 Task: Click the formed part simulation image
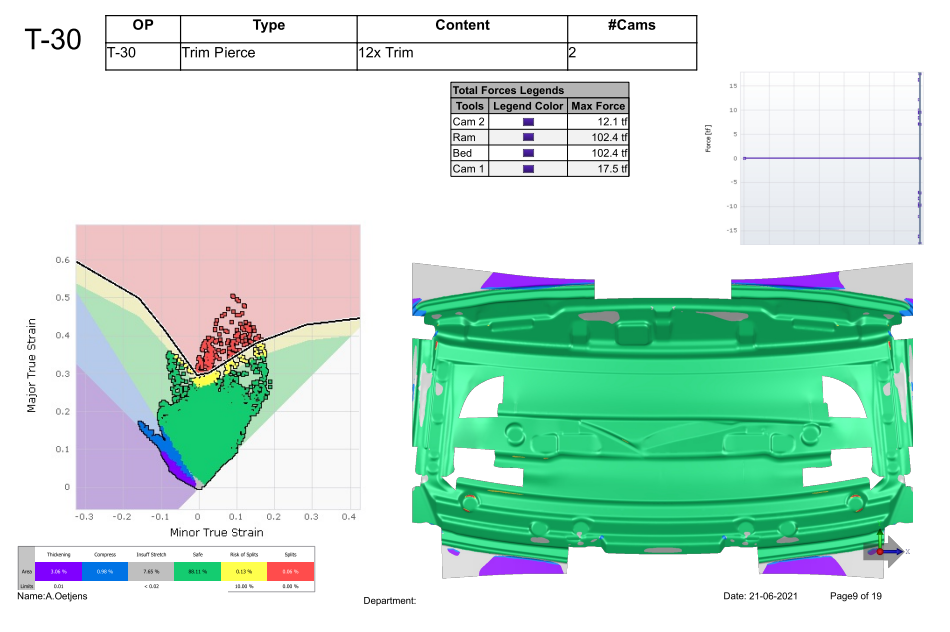pyautogui.click(x=662, y=420)
